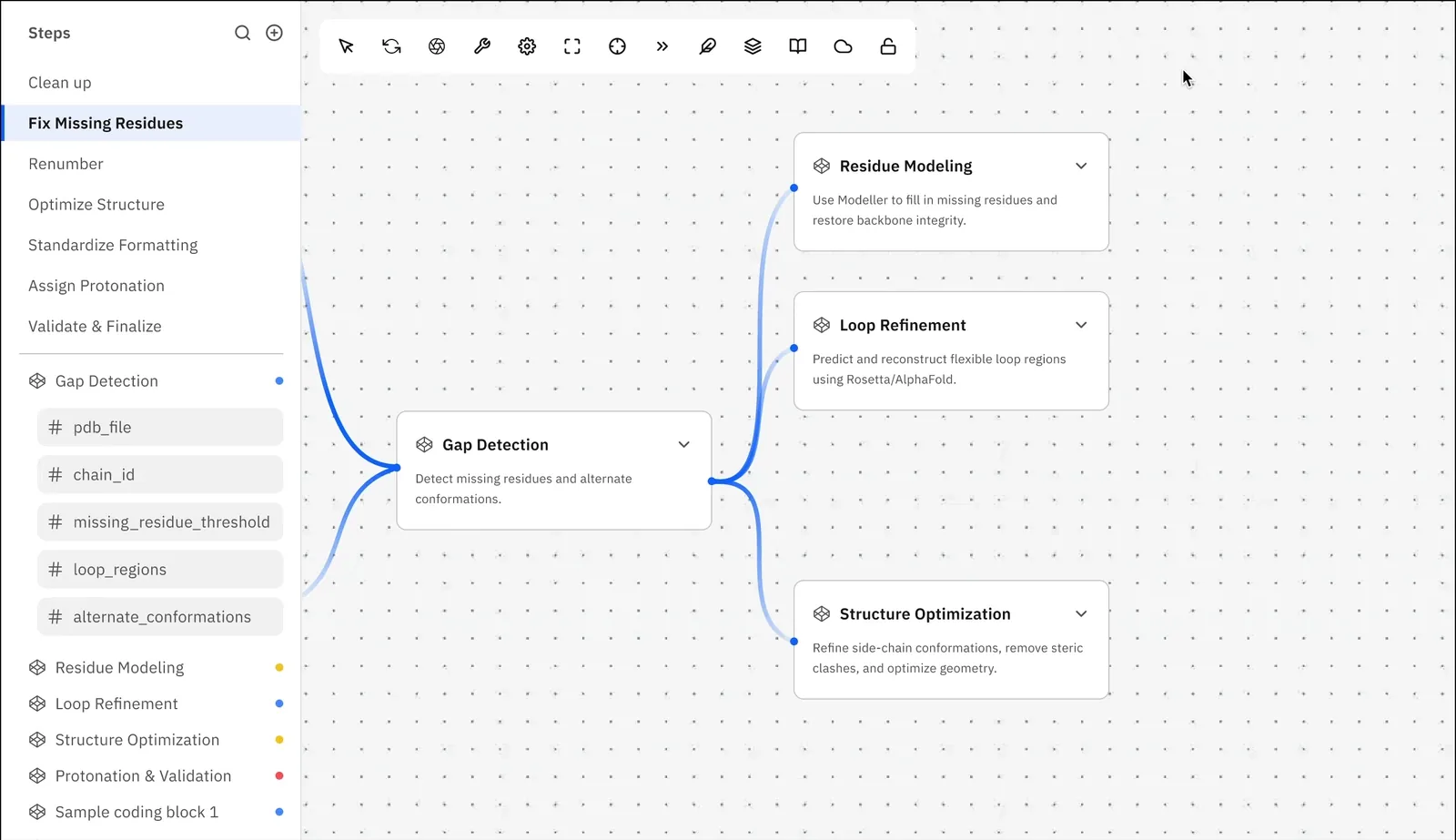Select loop_regions parameter chip
Screen dimensions: 1456x840
(x=160, y=569)
